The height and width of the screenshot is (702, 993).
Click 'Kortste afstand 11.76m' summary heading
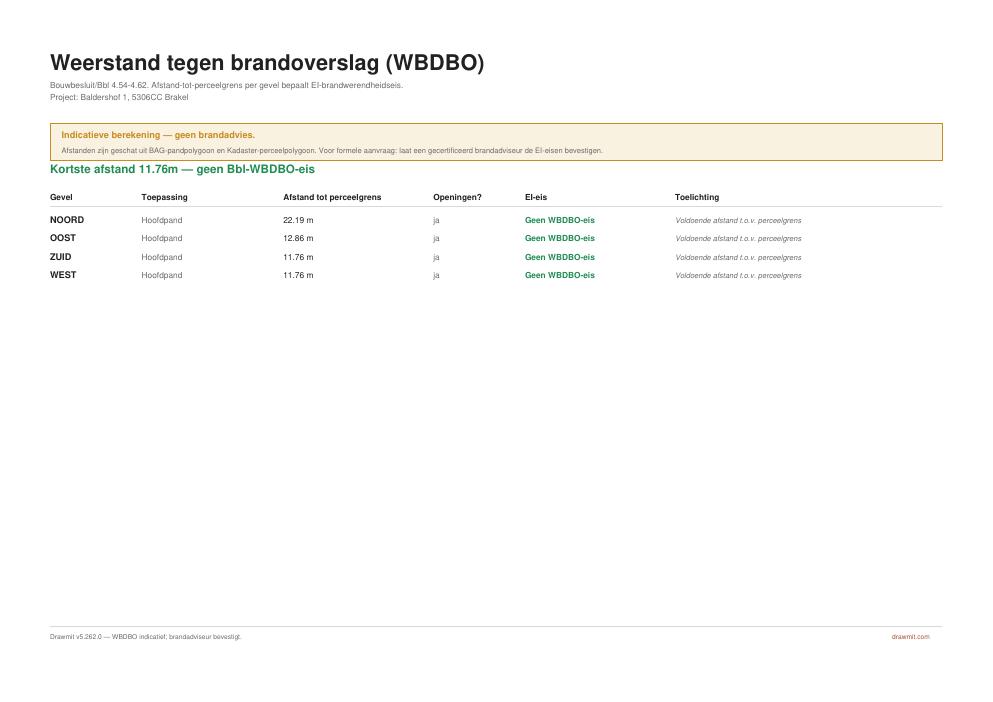click(182, 169)
